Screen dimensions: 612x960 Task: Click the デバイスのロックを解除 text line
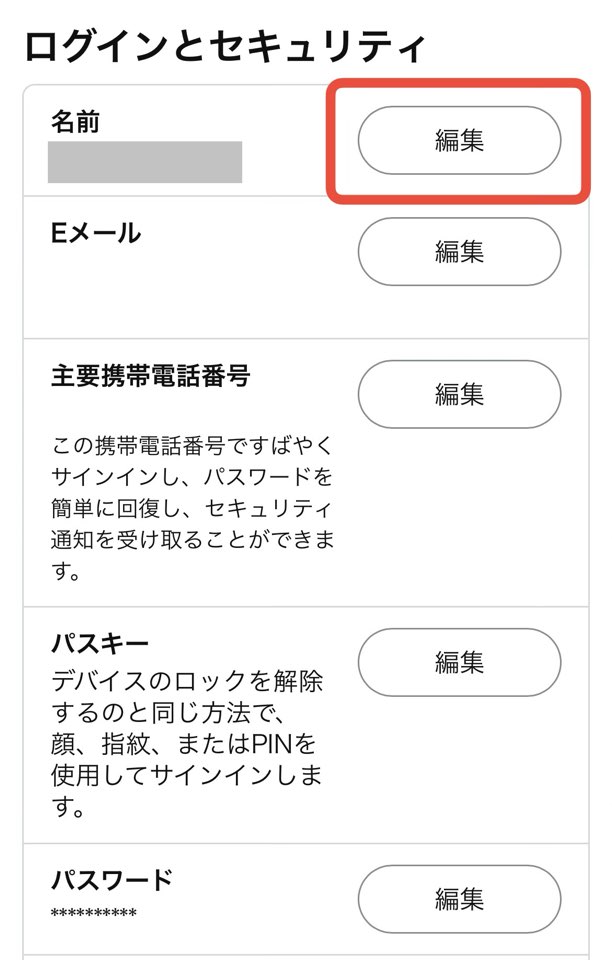click(x=187, y=682)
